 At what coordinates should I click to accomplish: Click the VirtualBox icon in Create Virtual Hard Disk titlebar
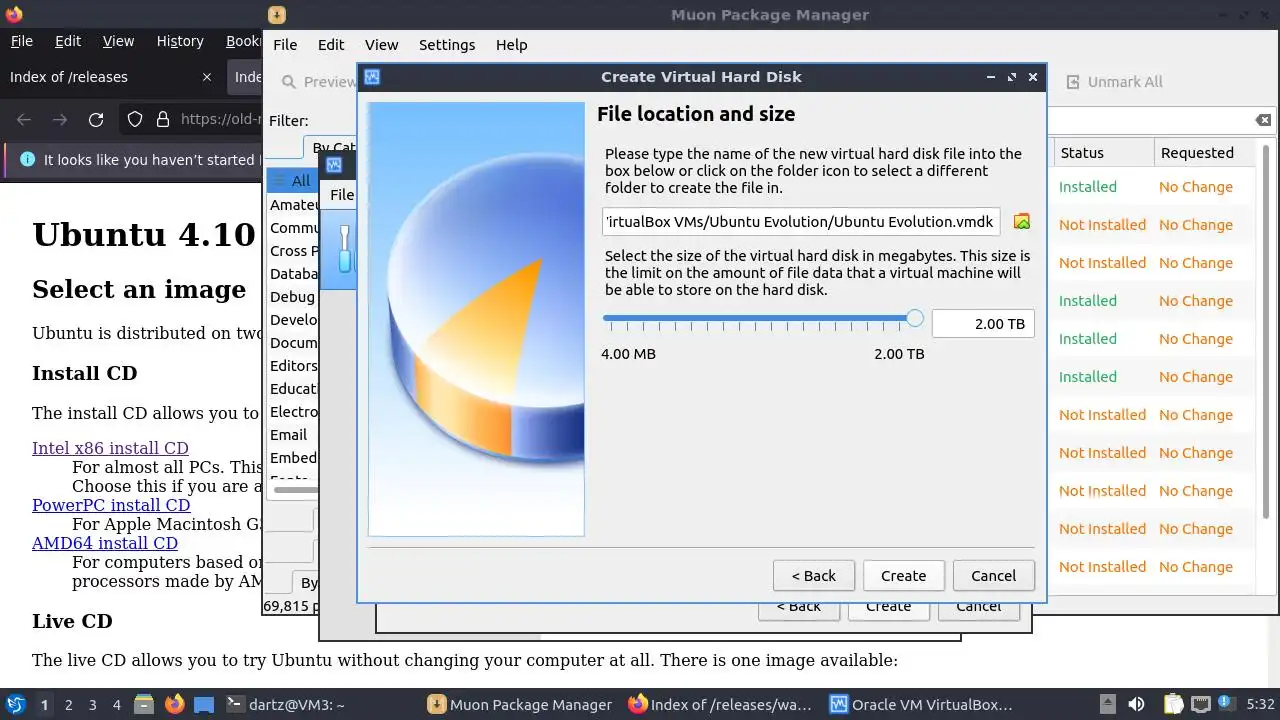pyautogui.click(x=372, y=77)
